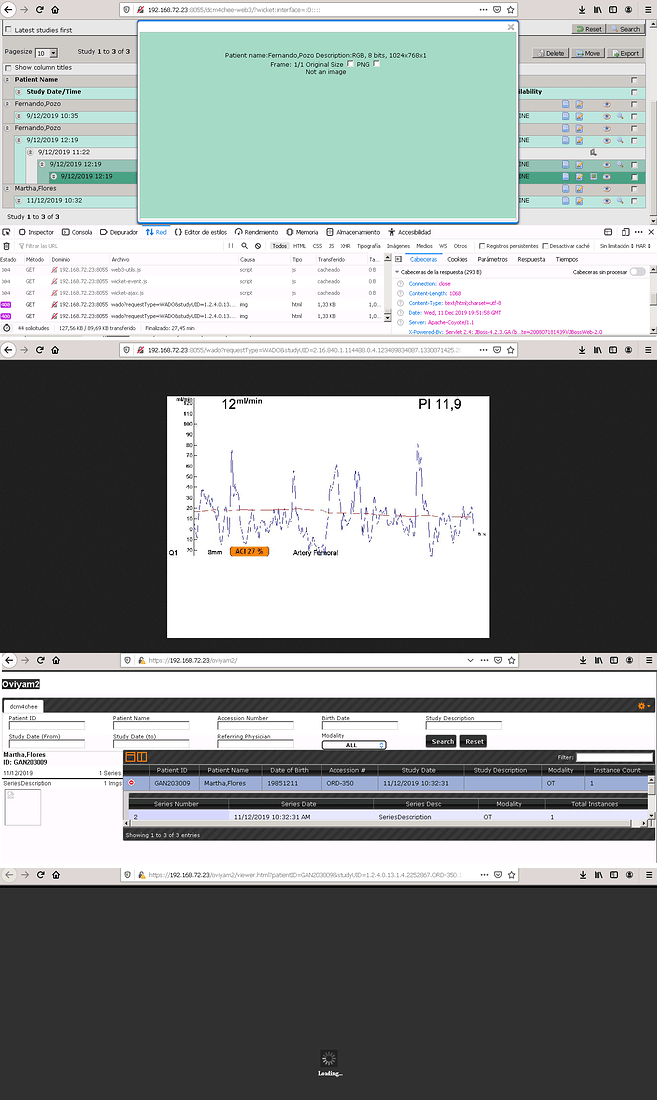657x1100 pixels.
Task: Open the hamburger menu in the top browser
Action: point(649,10)
